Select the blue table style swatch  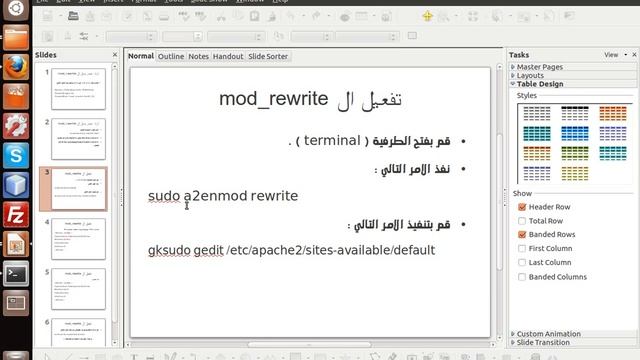(575, 133)
